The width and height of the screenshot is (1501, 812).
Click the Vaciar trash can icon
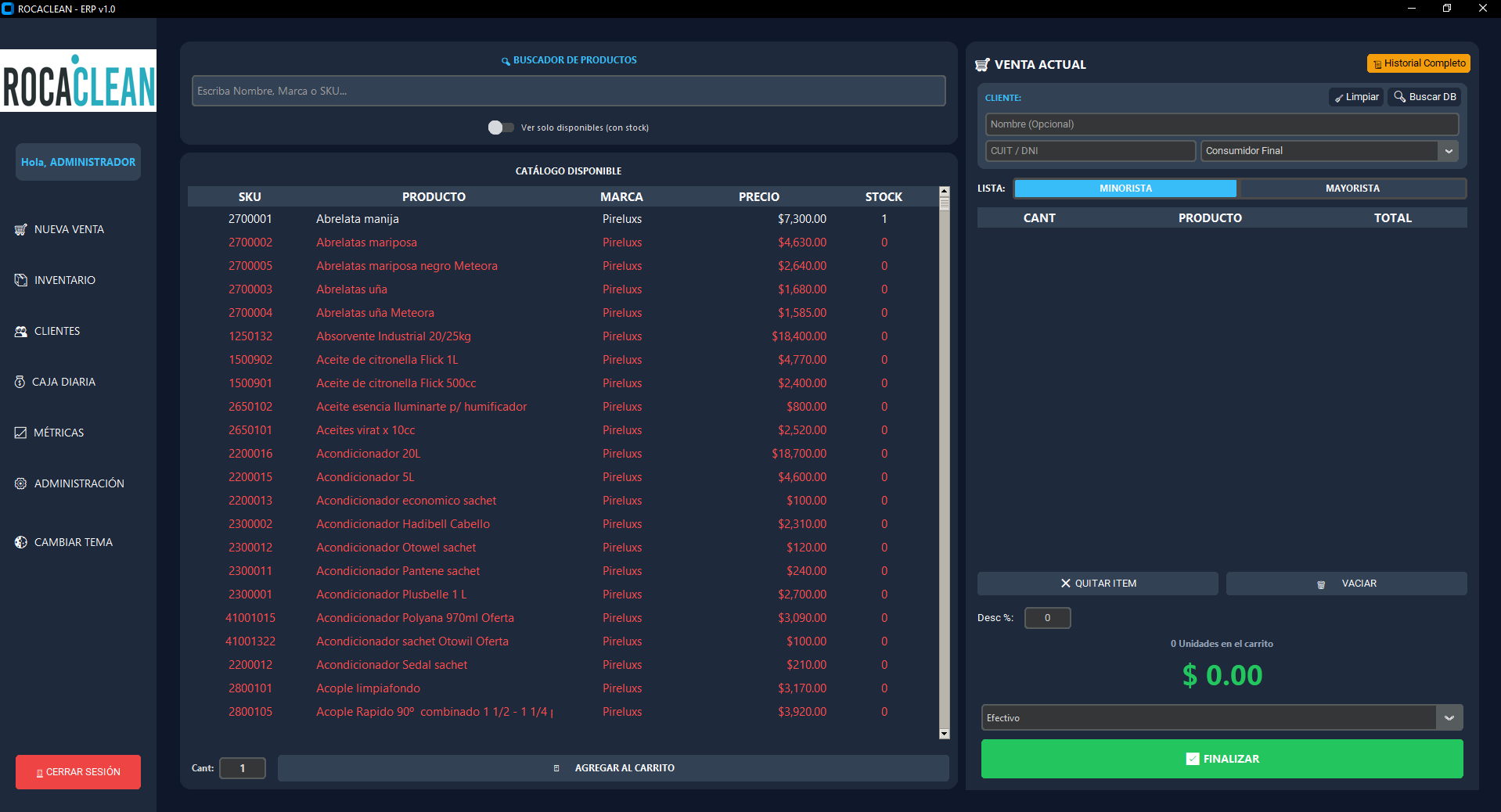pyautogui.click(x=1321, y=584)
